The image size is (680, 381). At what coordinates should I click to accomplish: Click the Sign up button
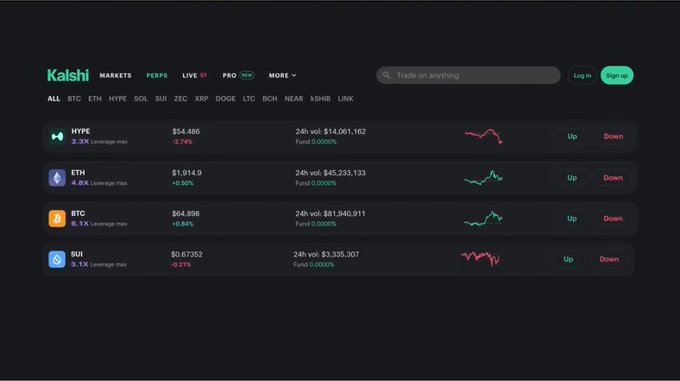pyautogui.click(x=617, y=75)
